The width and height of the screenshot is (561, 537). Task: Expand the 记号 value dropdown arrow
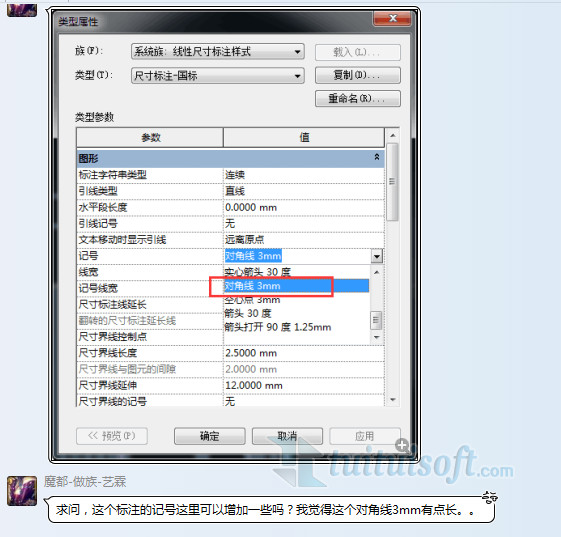[376, 256]
